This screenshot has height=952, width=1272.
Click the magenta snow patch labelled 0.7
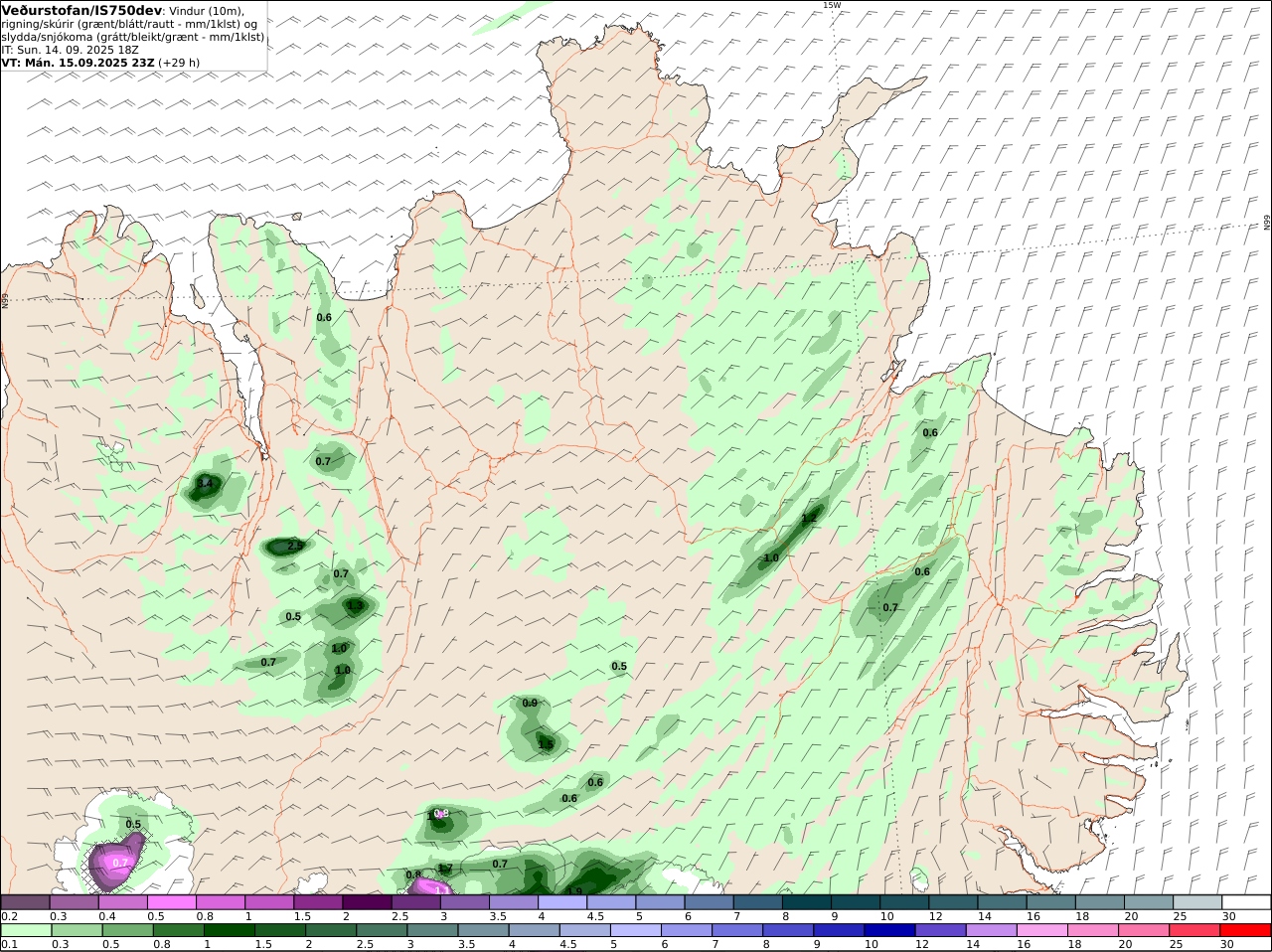[117, 863]
